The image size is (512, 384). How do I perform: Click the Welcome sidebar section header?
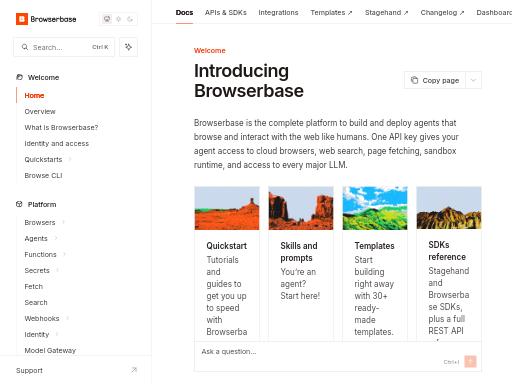[x=43, y=77]
